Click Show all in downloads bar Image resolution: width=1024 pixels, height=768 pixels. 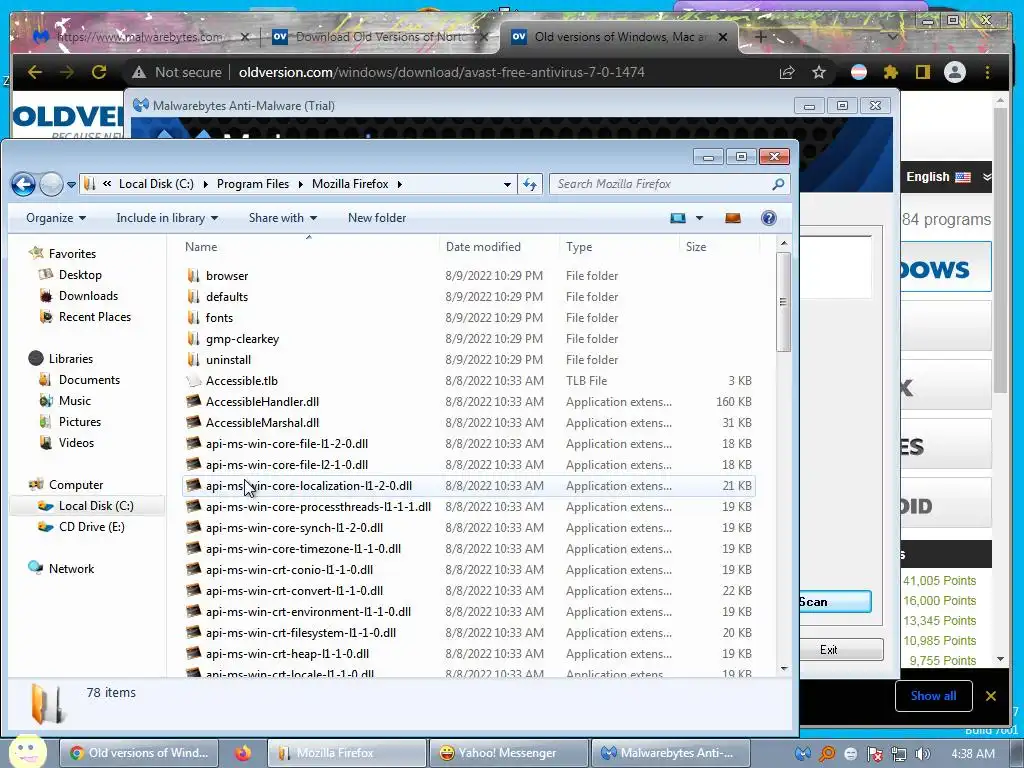933,696
